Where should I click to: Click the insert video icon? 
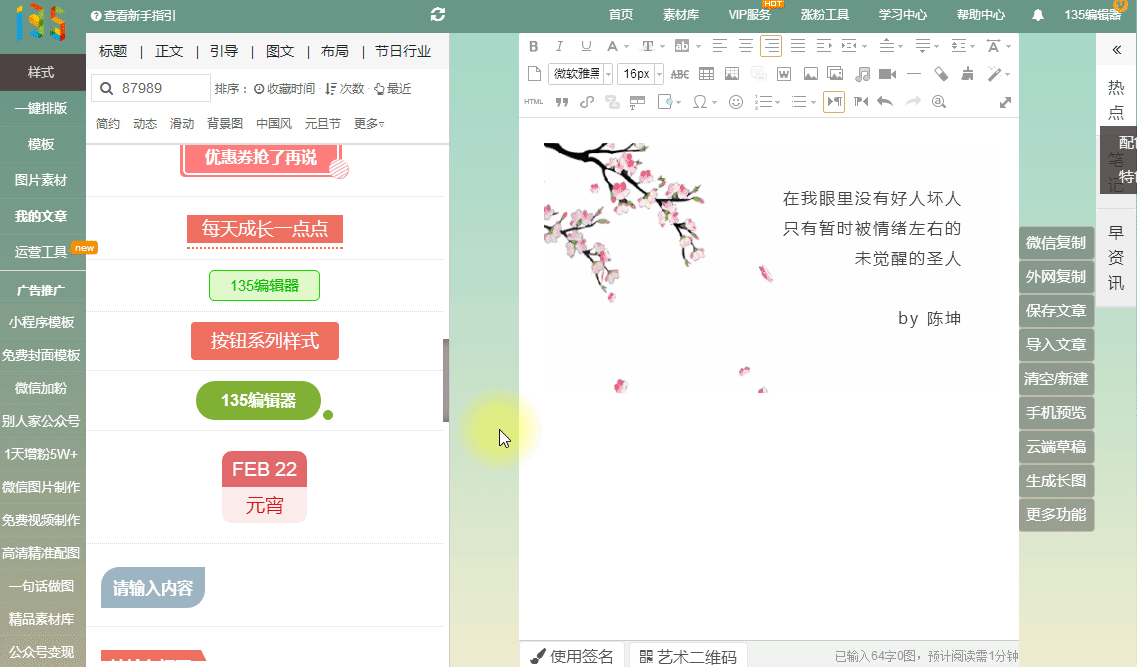(x=887, y=74)
